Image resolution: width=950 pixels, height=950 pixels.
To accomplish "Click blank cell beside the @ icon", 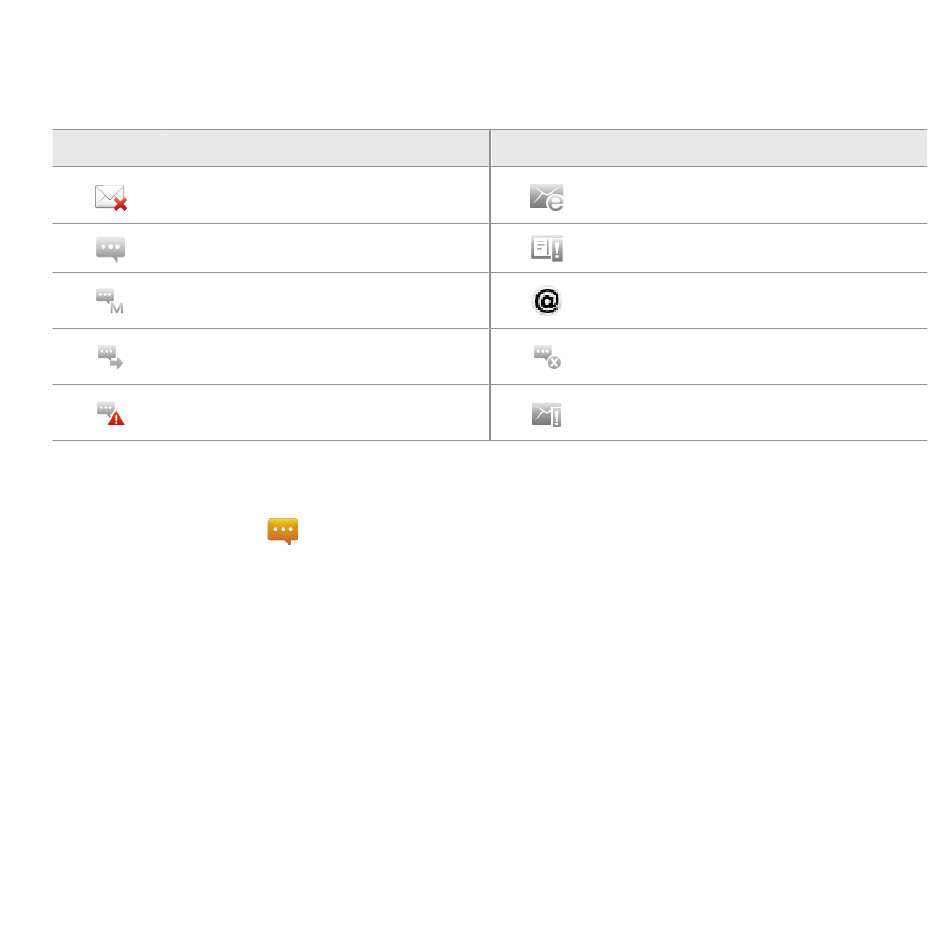I will click(763, 301).
